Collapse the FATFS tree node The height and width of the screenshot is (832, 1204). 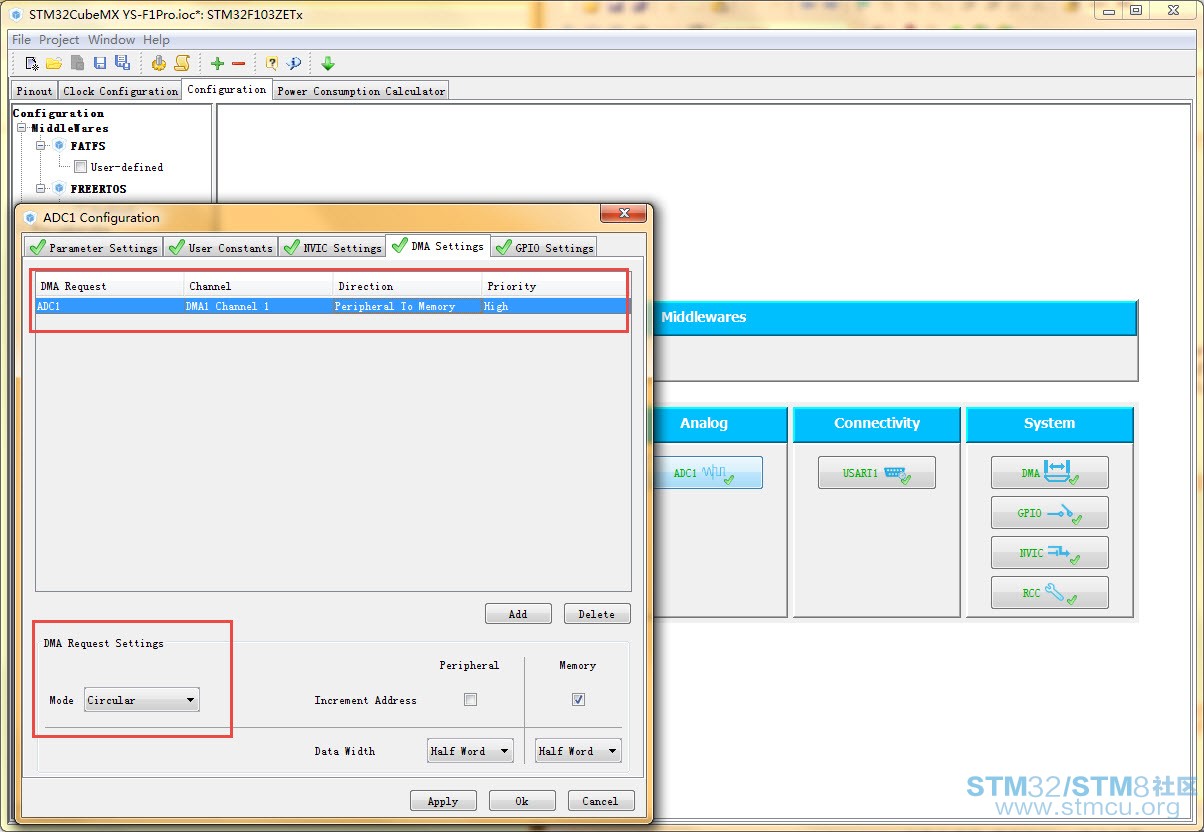tap(41, 146)
